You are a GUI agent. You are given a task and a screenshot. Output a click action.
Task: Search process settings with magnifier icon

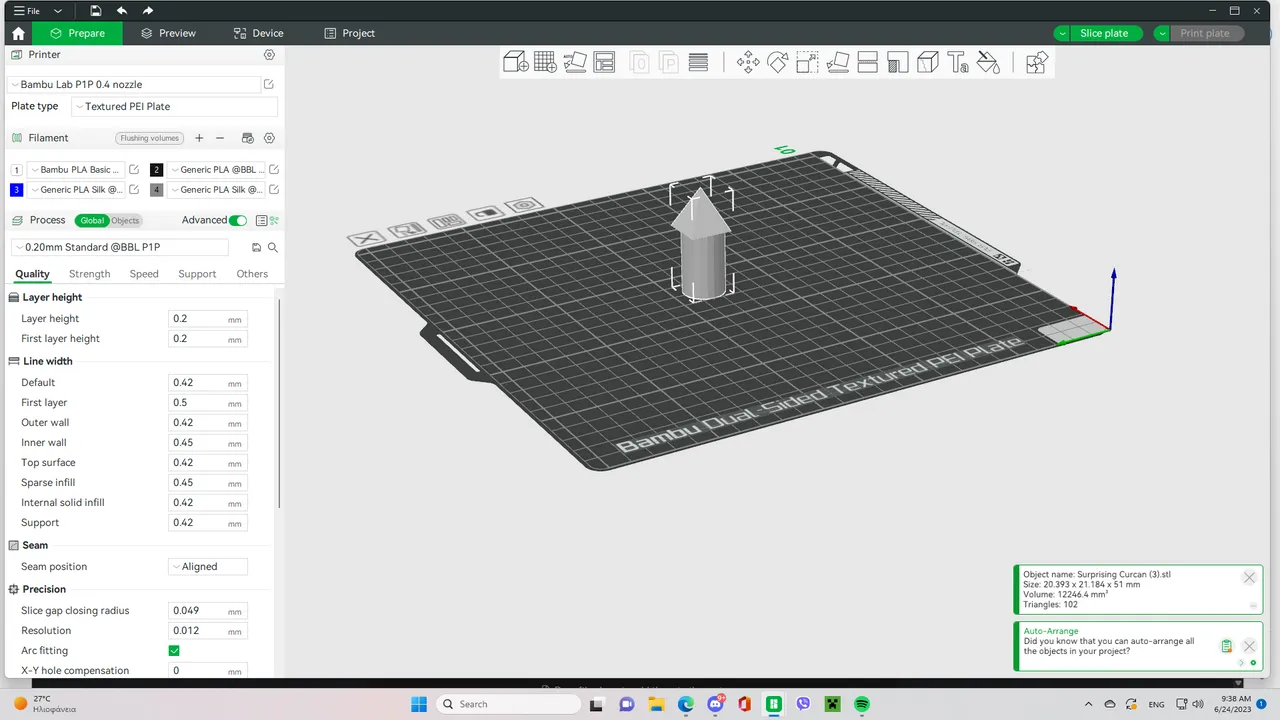pos(272,247)
